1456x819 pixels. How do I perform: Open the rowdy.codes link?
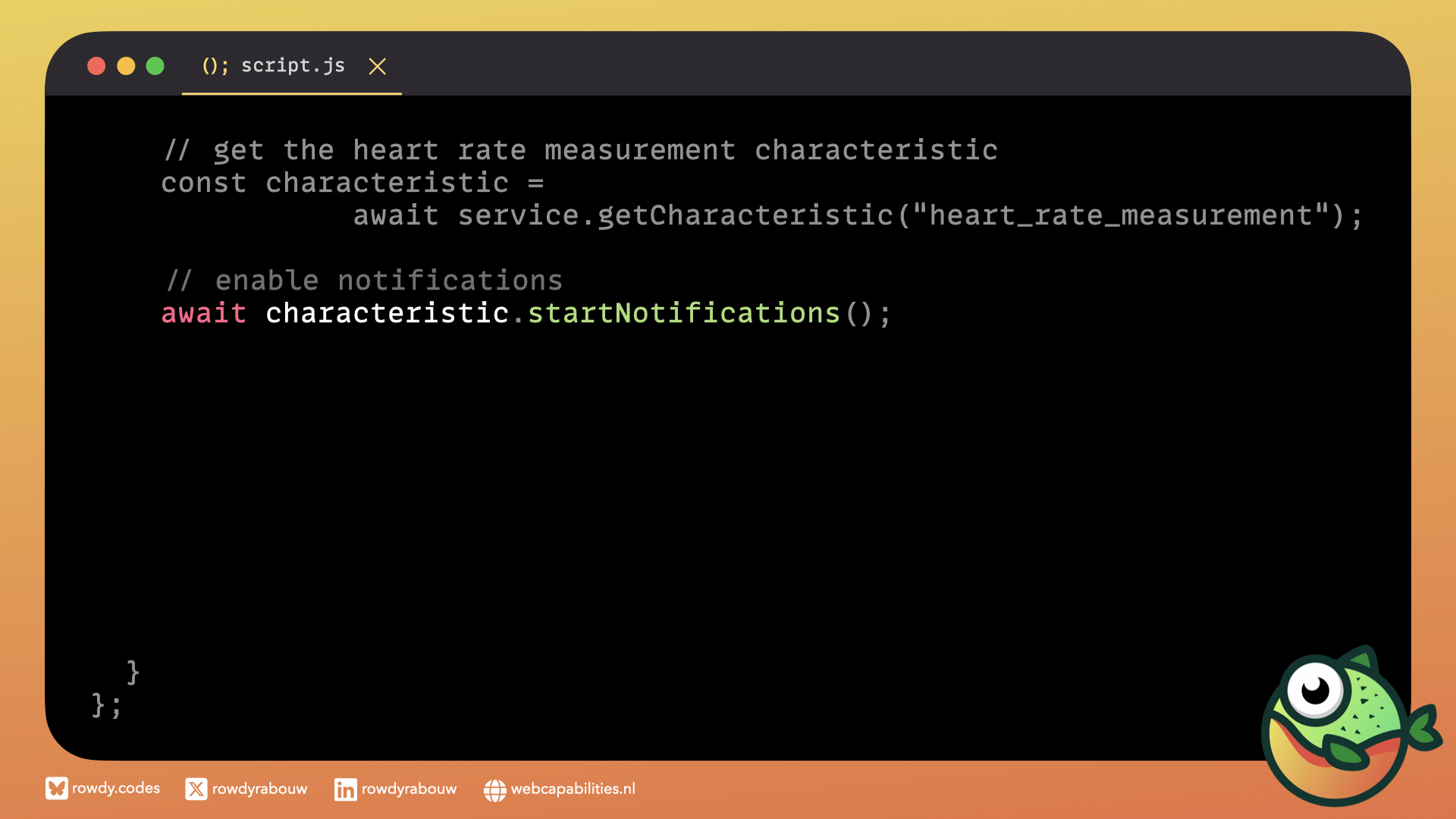click(116, 789)
